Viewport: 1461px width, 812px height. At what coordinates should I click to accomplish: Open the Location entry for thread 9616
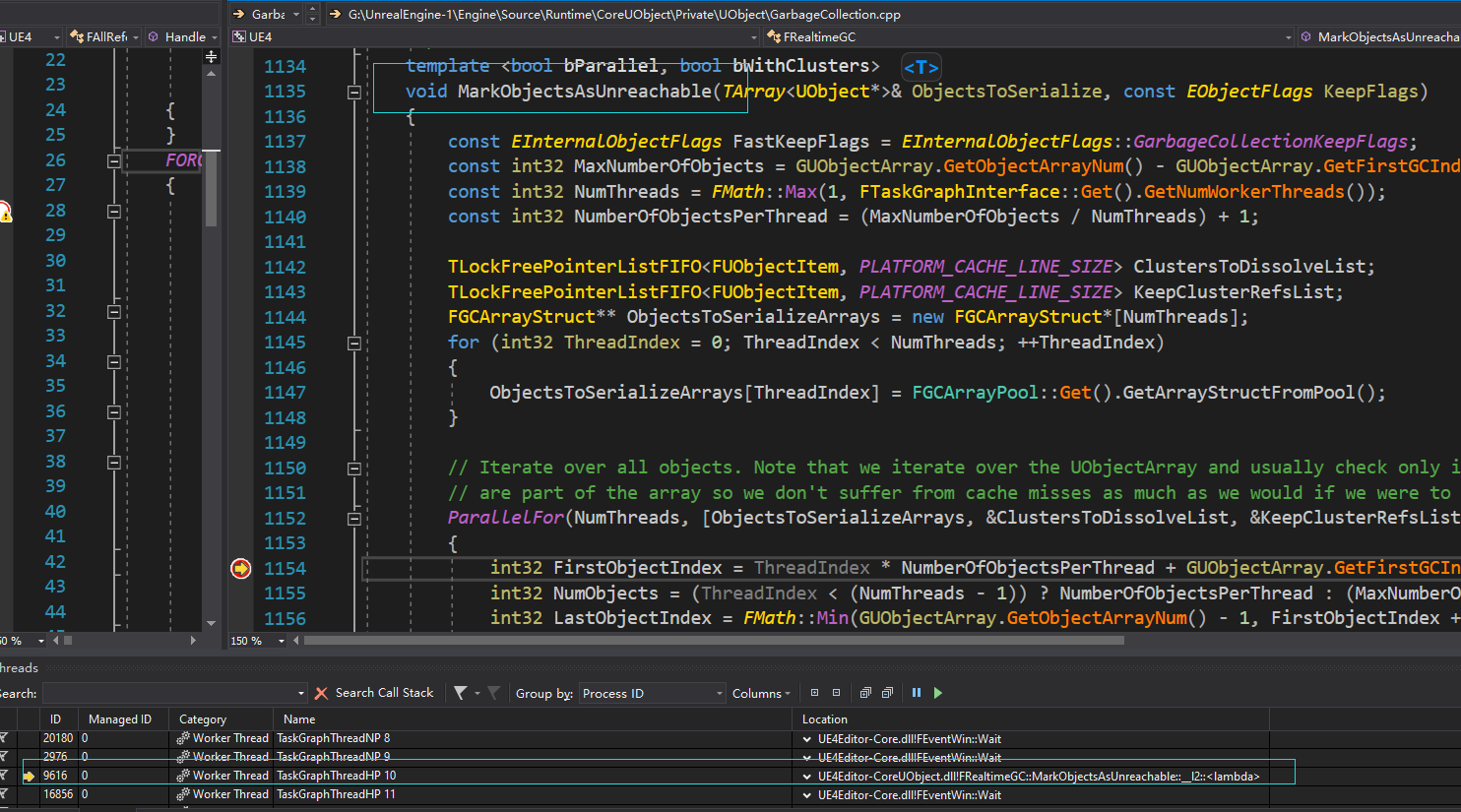click(807, 776)
